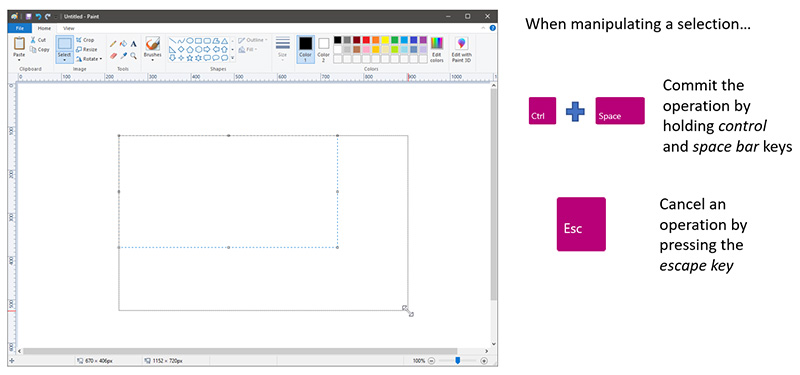The height and width of the screenshot is (375, 800).
Task: Set Color 1 as active color
Action: click(x=305, y=49)
